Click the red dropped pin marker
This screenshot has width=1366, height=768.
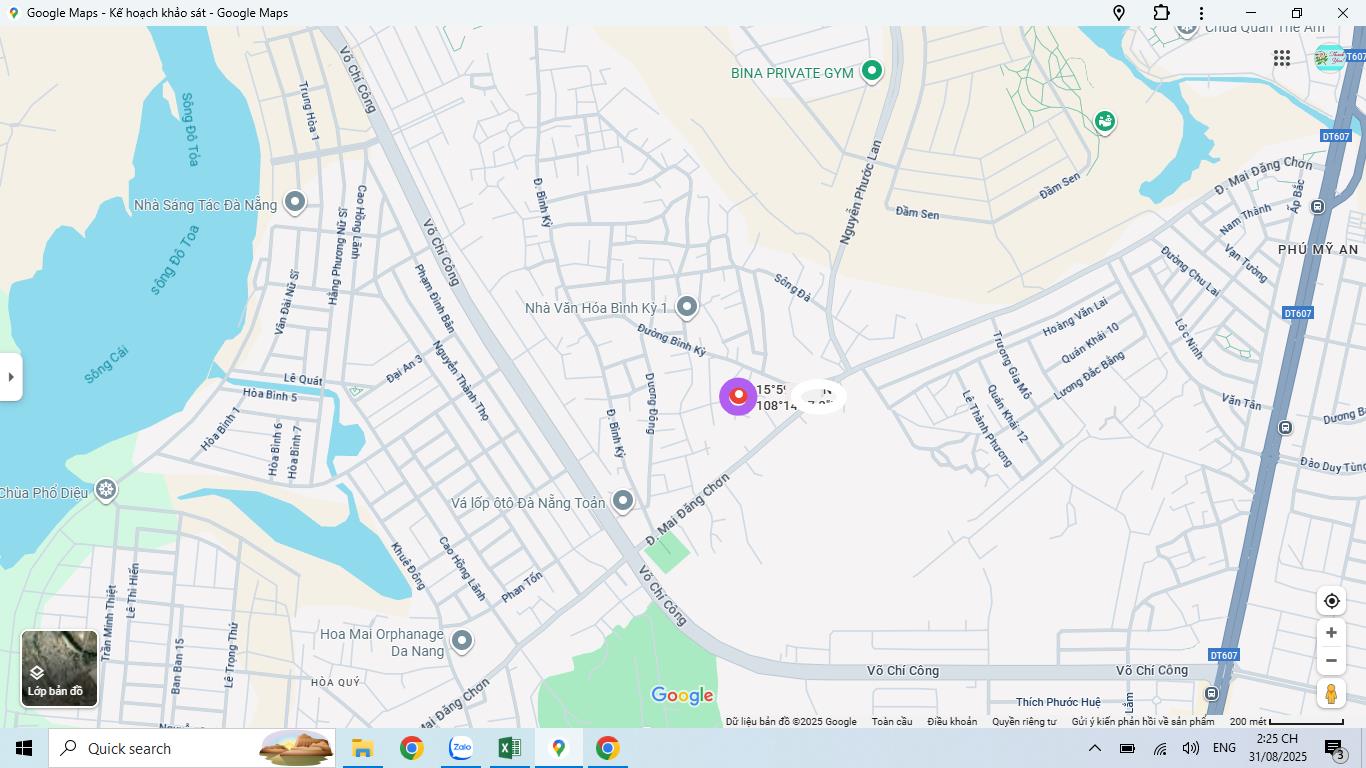tap(738, 396)
